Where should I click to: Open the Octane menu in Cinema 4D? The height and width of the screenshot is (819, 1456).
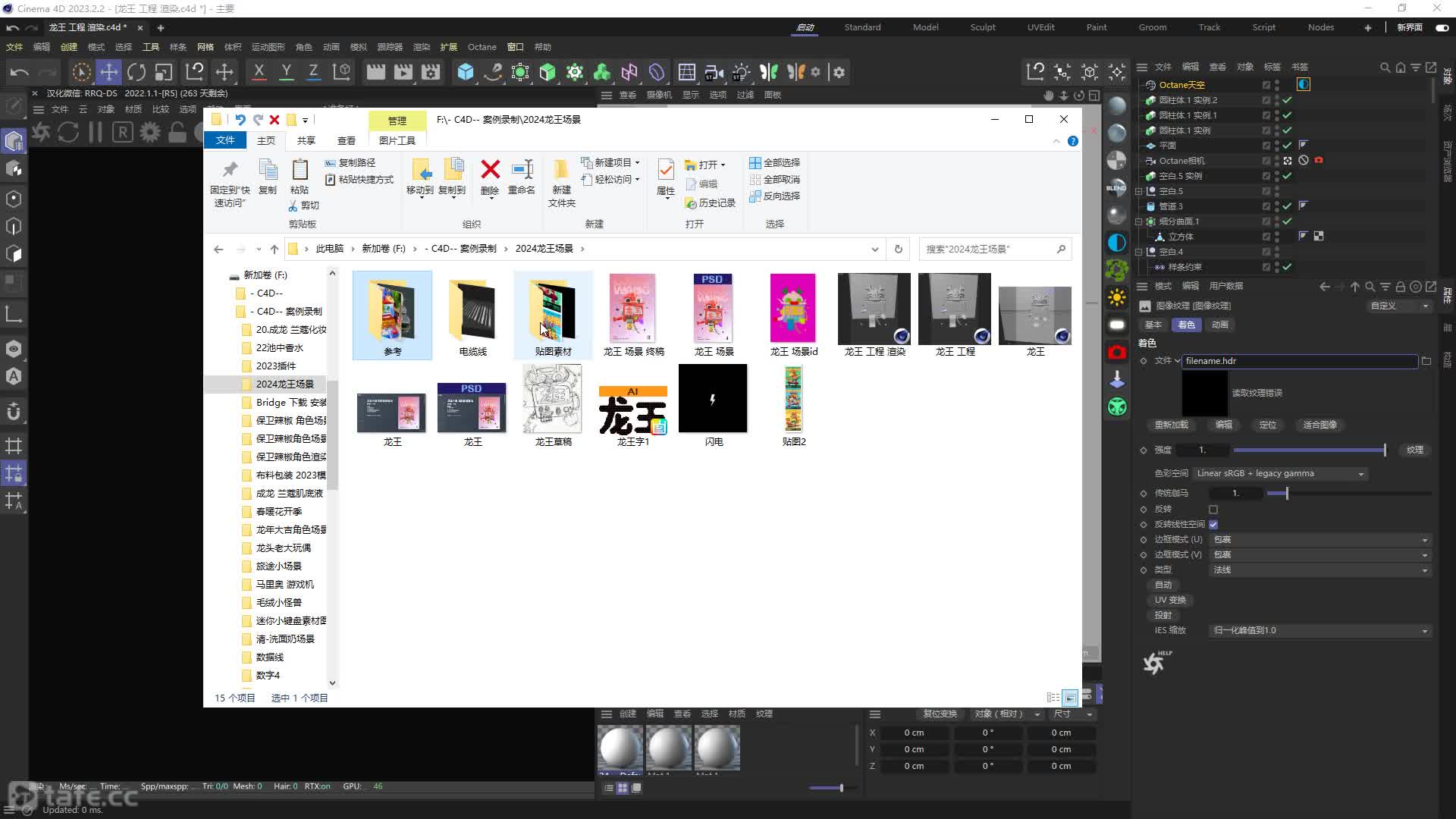(x=482, y=47)
